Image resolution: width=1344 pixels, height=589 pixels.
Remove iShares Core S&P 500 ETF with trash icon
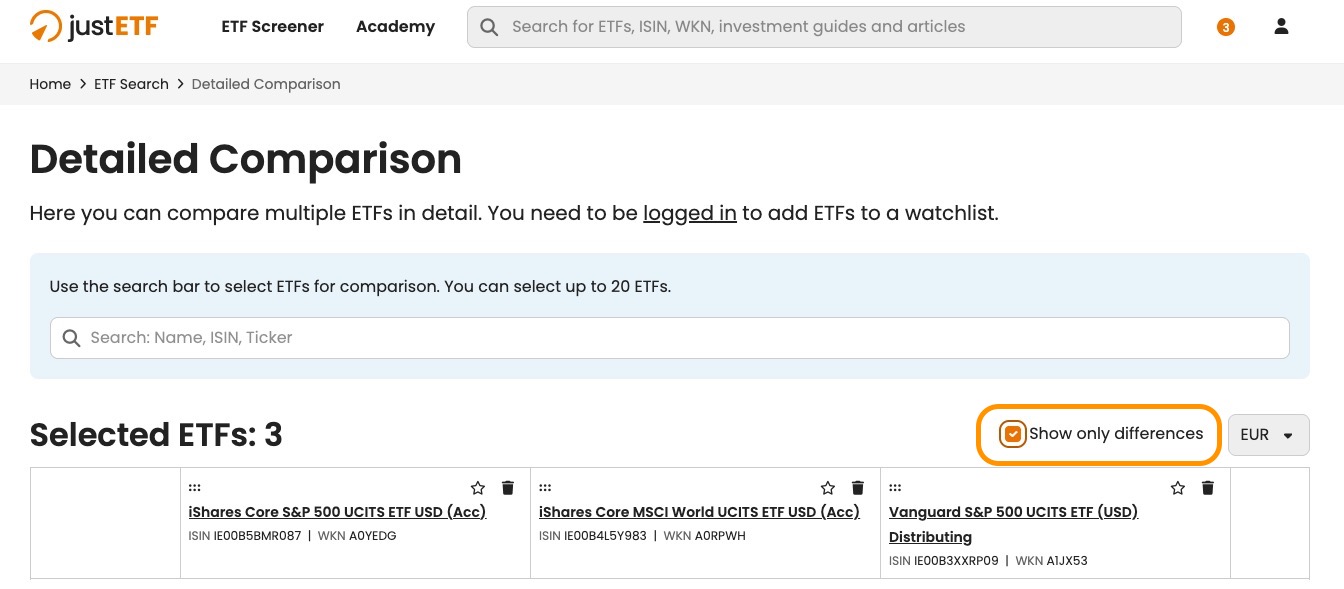point(508,488)
